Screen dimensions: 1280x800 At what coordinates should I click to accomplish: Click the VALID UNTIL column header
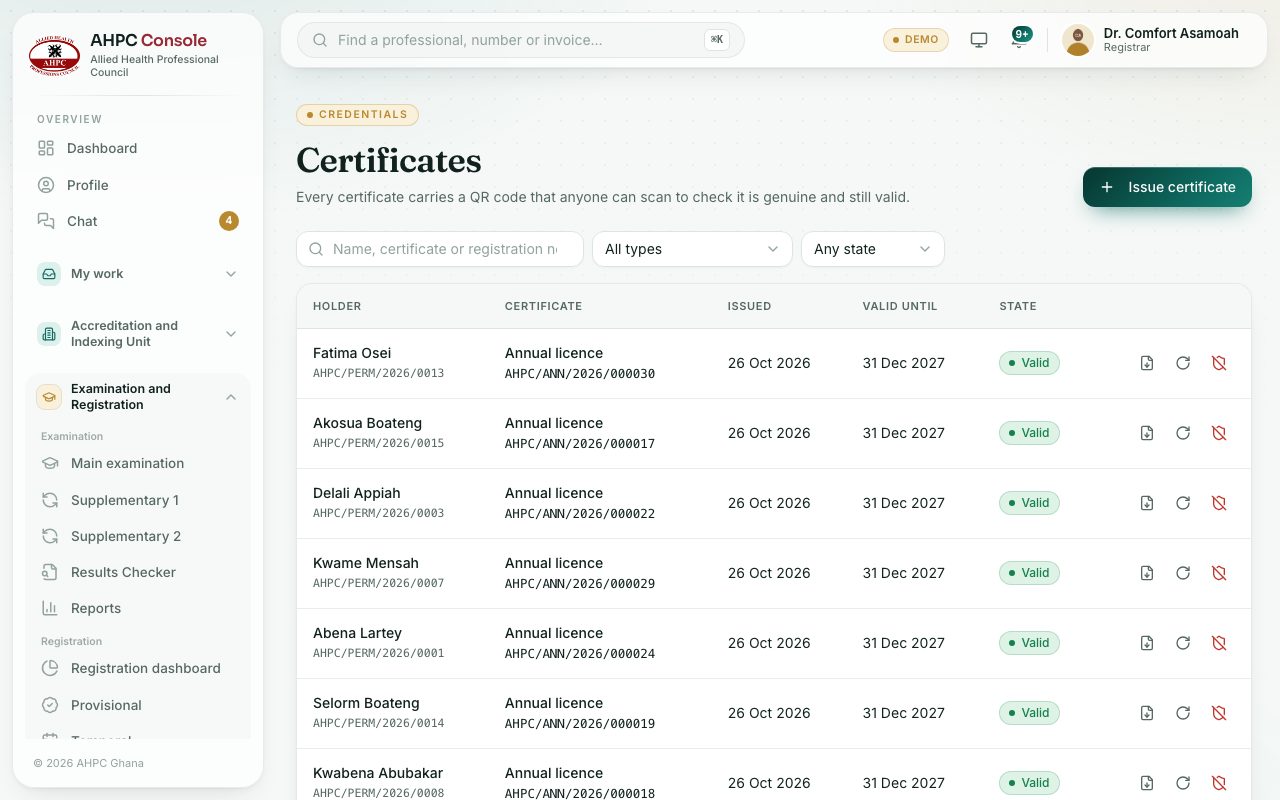900,306
